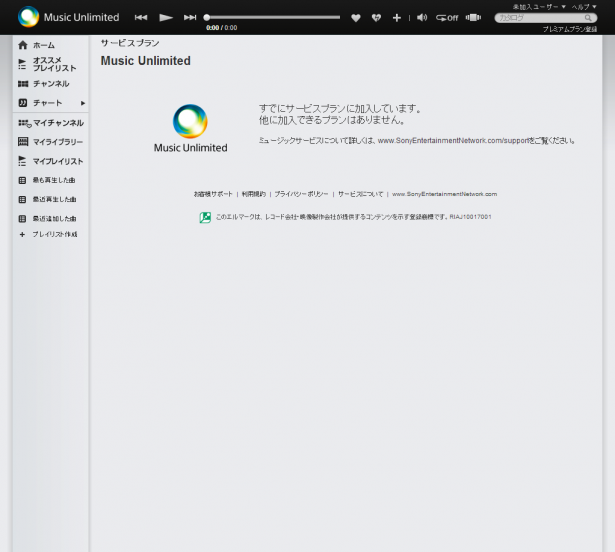
Task: Click the green L-mark icon
Action: tap(205, 217)
